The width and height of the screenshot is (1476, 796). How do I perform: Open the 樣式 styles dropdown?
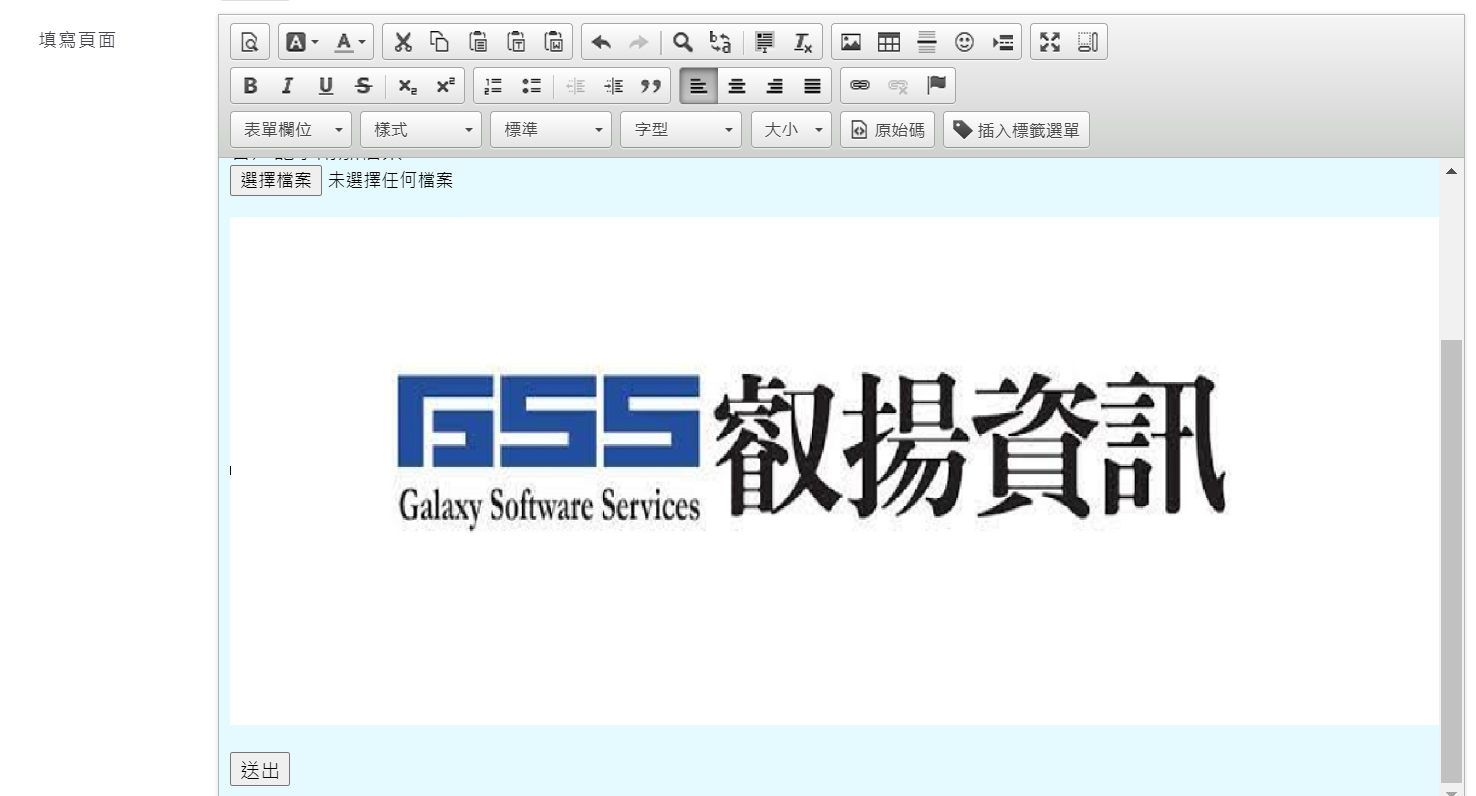421,130
